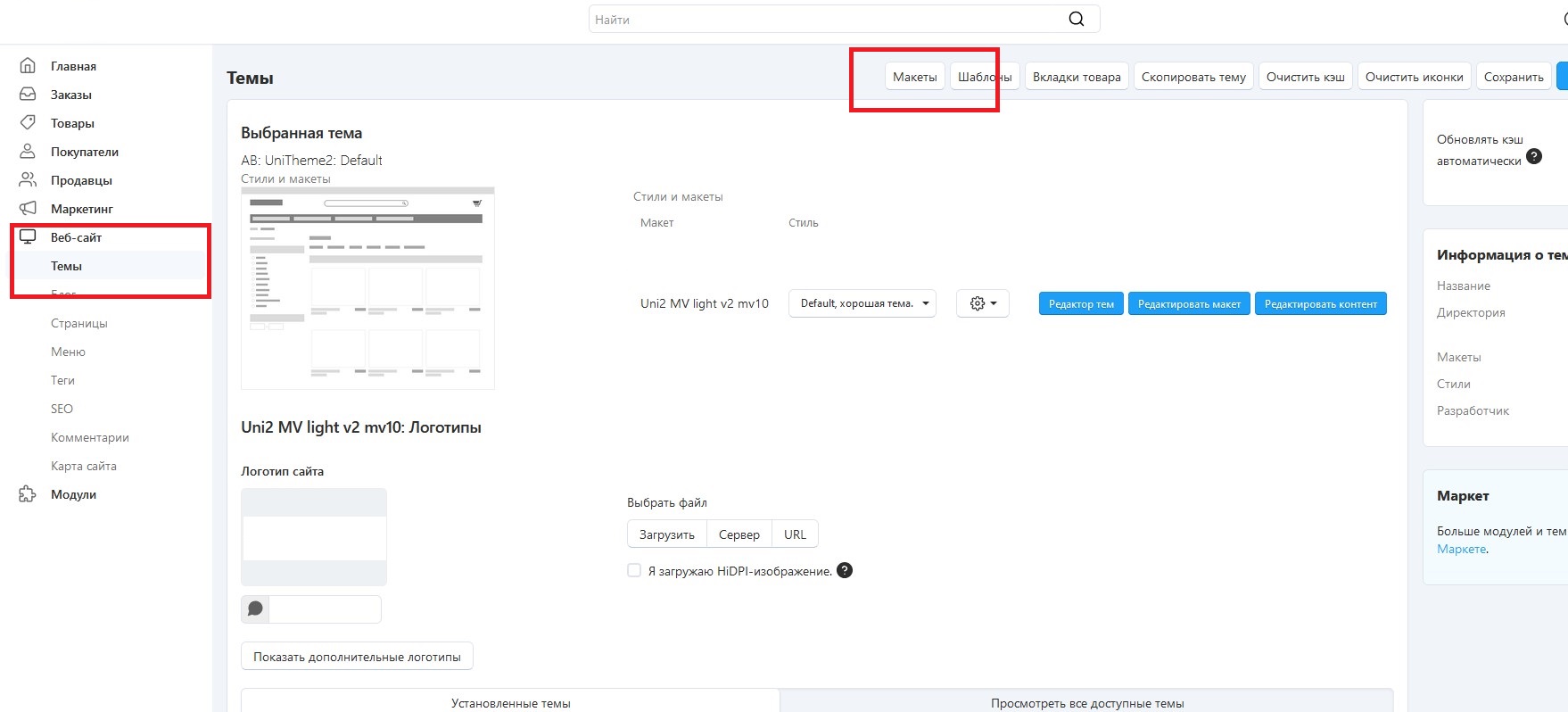Open the gear settings dropdown for layout
Viewport: 1568px width, 712px height.
point(983,303)
